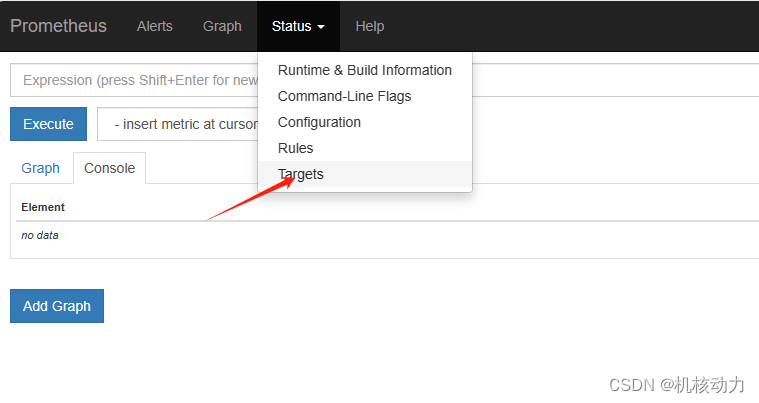The width and height of the screenshot is (759, 403).
Task: Switch to the Console tab
Action: (109, 168)
